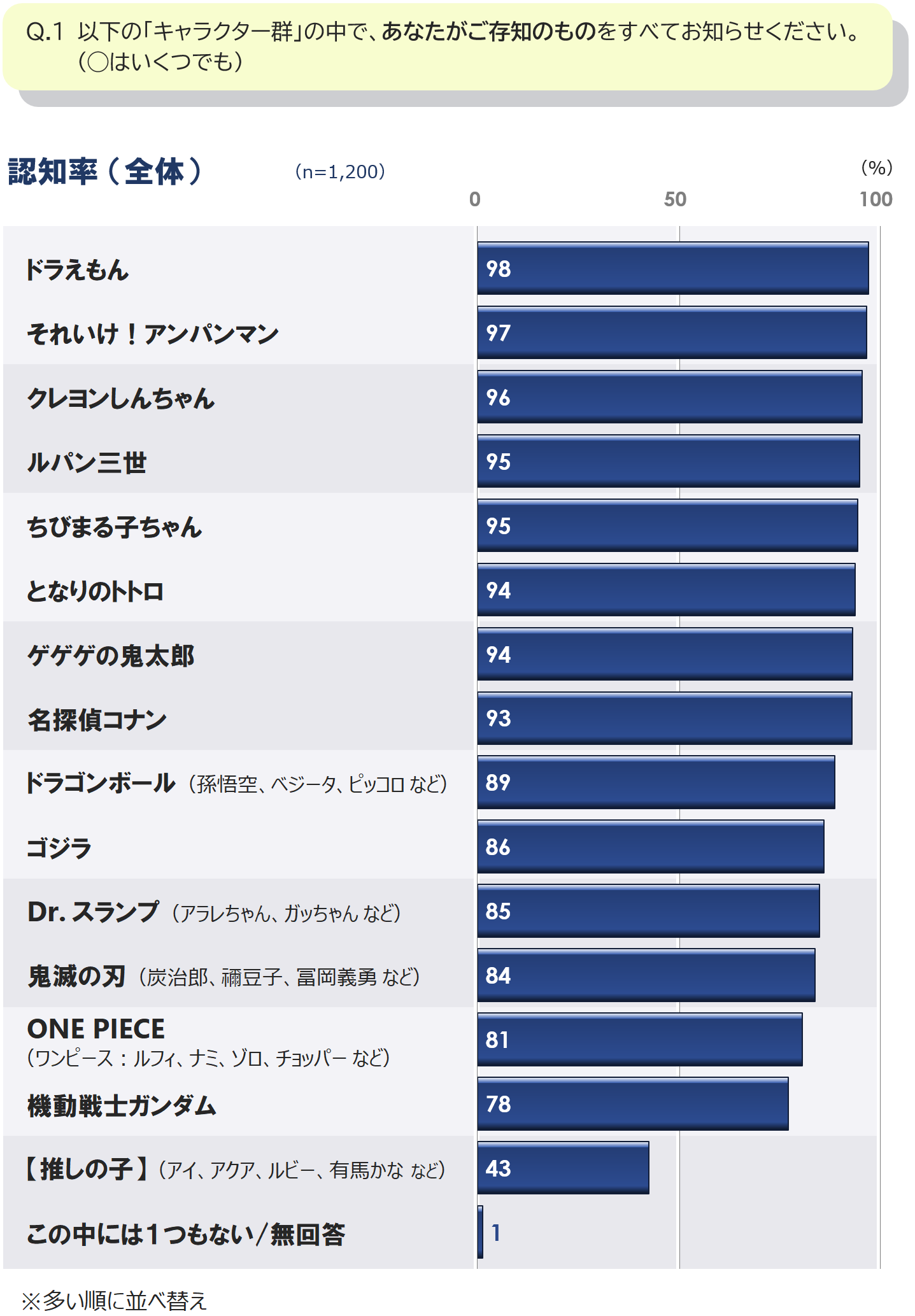Select the Dr.スランプ label
The height and width of the screenshot is (1316, 915).
point(215,912)
